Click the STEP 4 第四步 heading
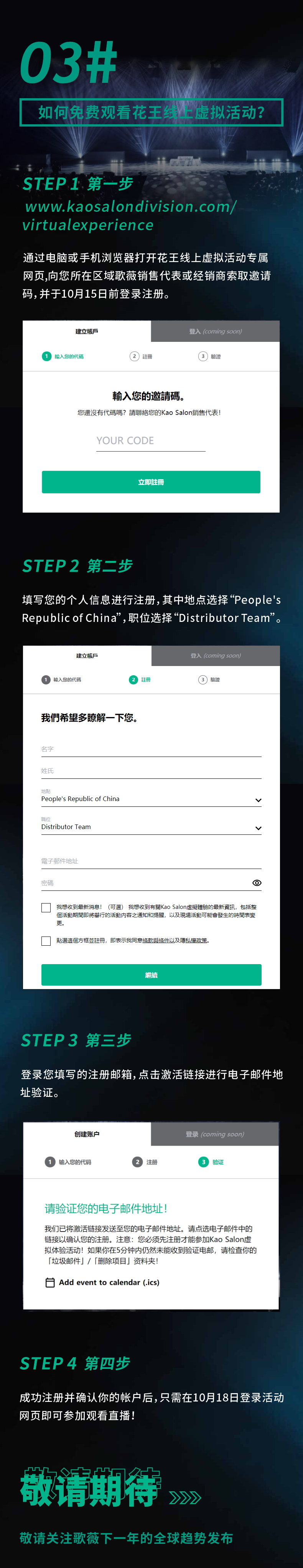Screen dimensions: 303x1568 pos(75,1364)
